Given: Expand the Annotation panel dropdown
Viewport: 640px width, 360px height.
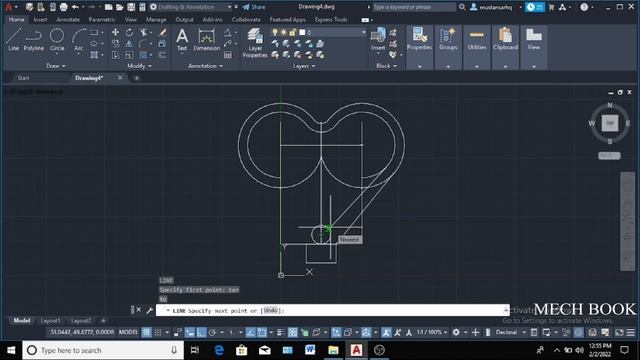Looking at the screenshot, I should click(205, 66).
